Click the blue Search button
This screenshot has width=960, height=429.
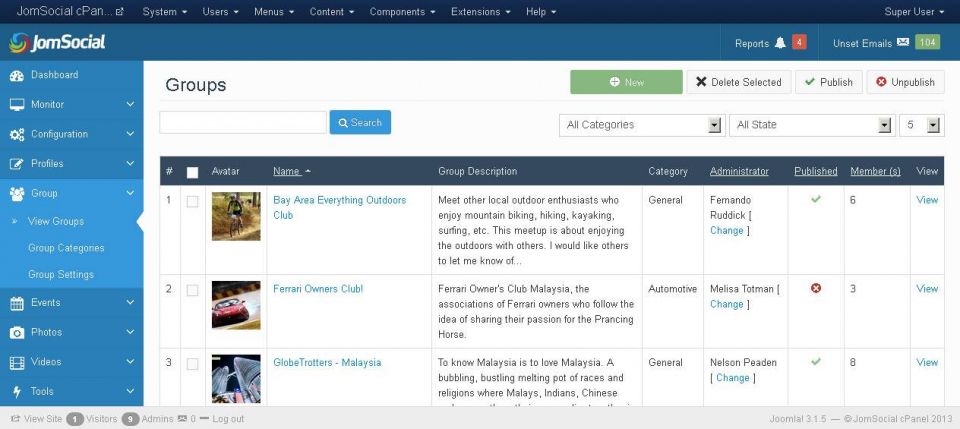point(360,122)
